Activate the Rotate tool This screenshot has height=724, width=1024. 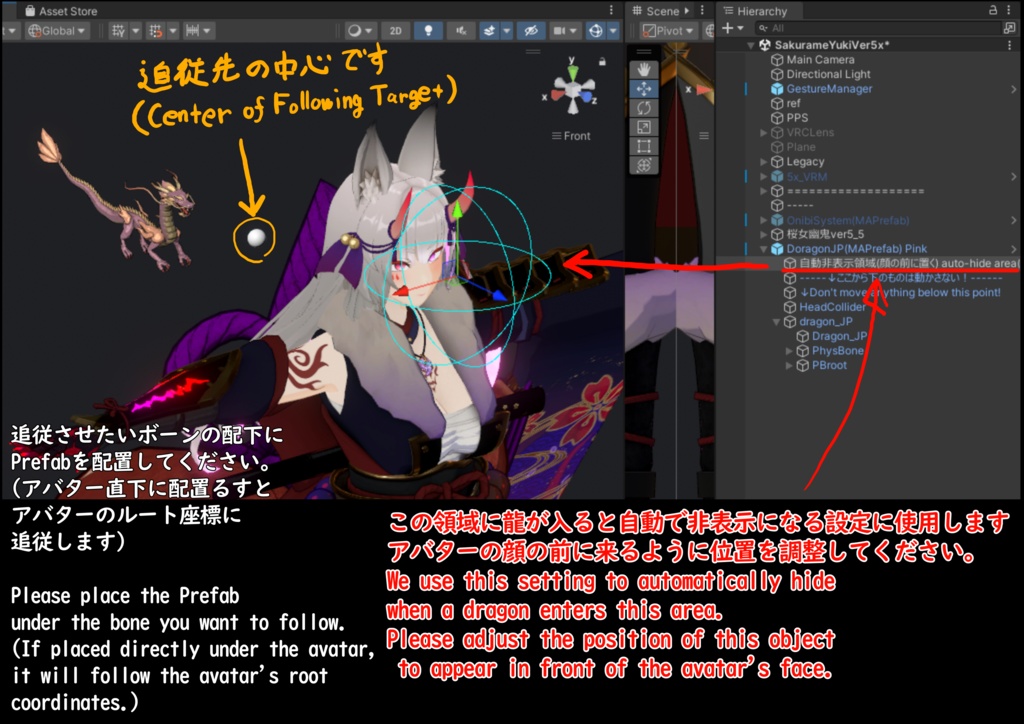coord(644,107)
